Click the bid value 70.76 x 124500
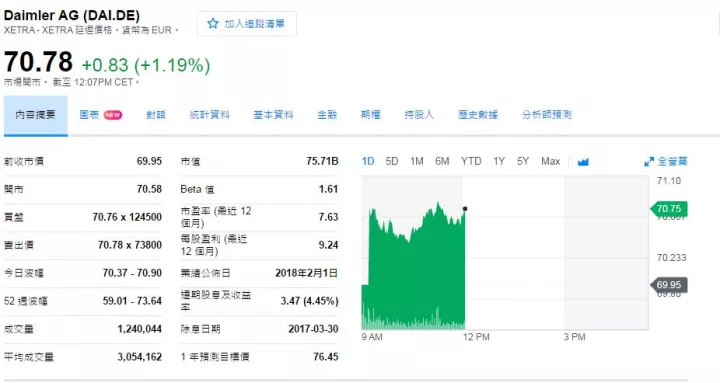The image size is (720, 383). pyautogui.click(x=127, y=217)
